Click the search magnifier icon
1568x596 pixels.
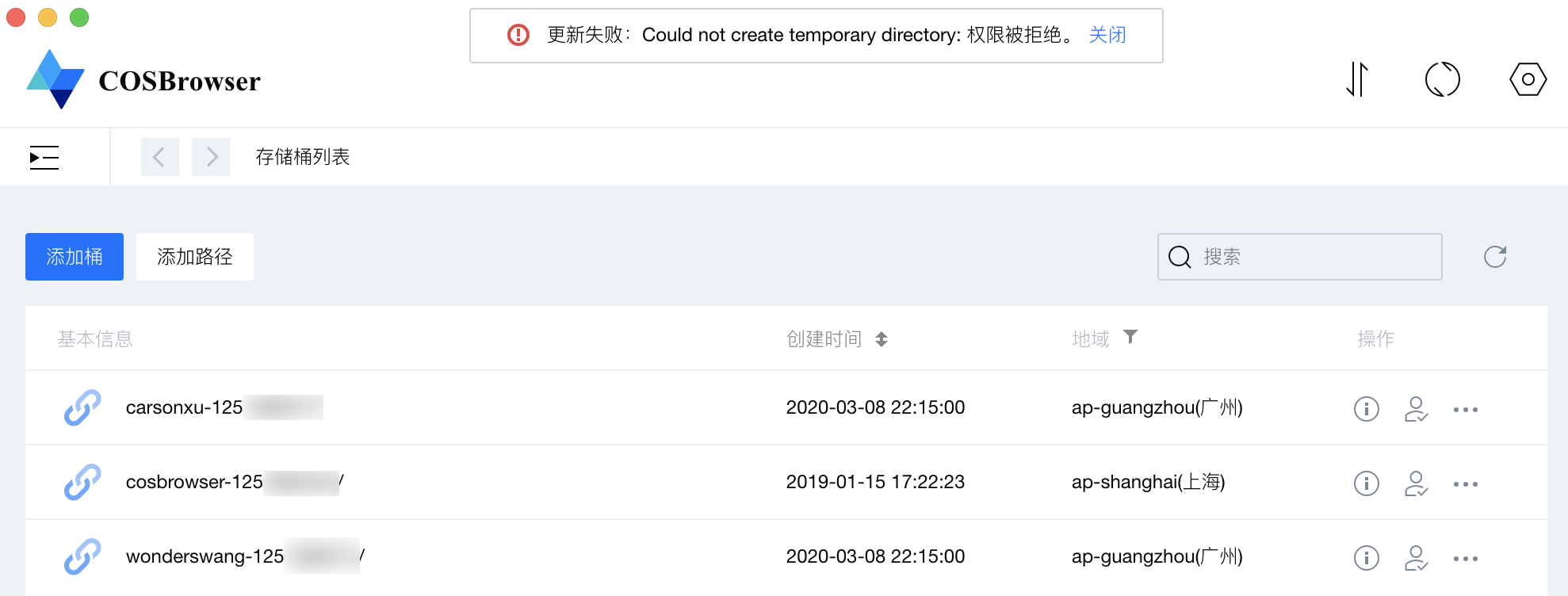(1180, 257)
